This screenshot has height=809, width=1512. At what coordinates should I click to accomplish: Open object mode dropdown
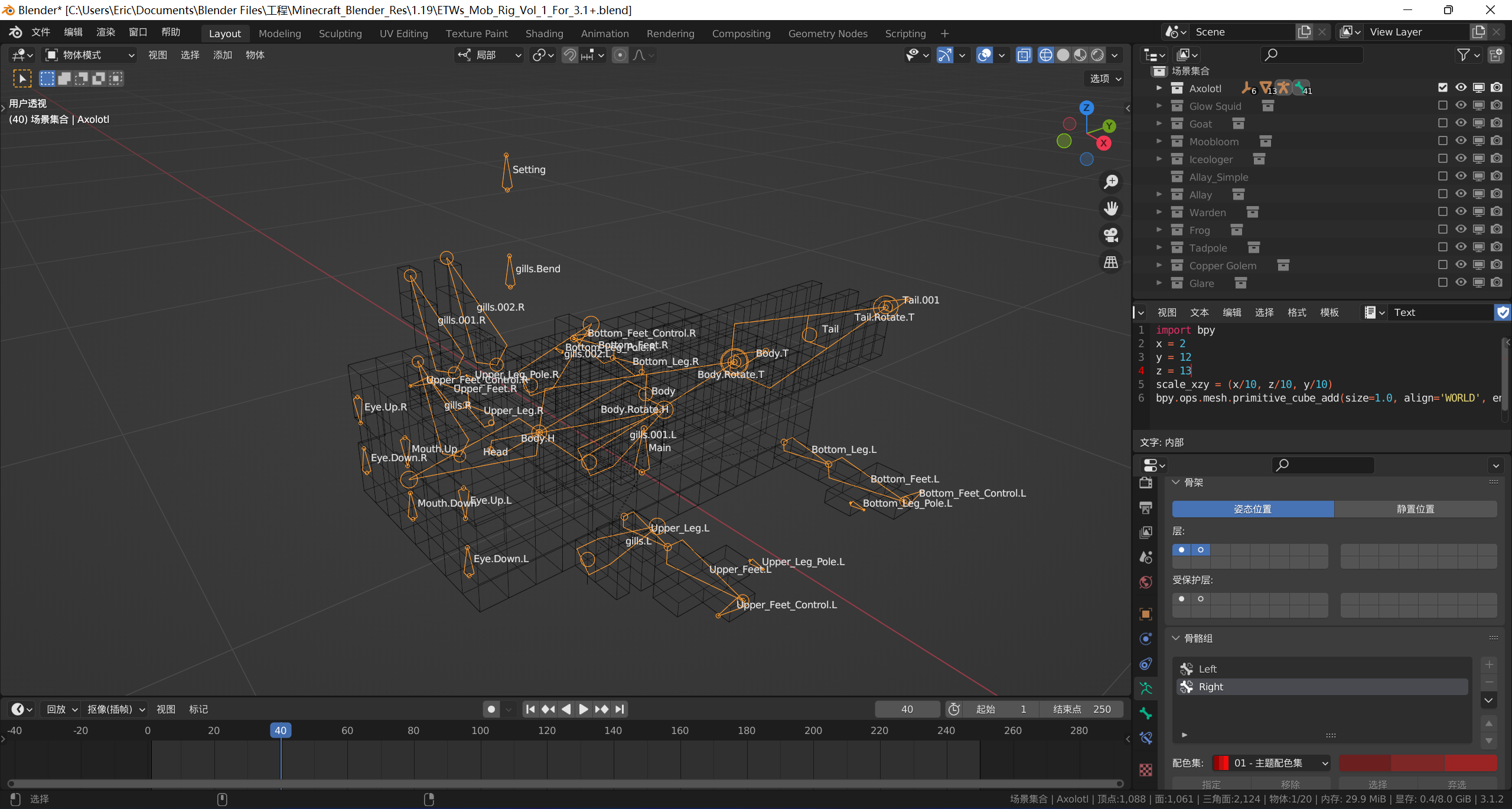90,55
